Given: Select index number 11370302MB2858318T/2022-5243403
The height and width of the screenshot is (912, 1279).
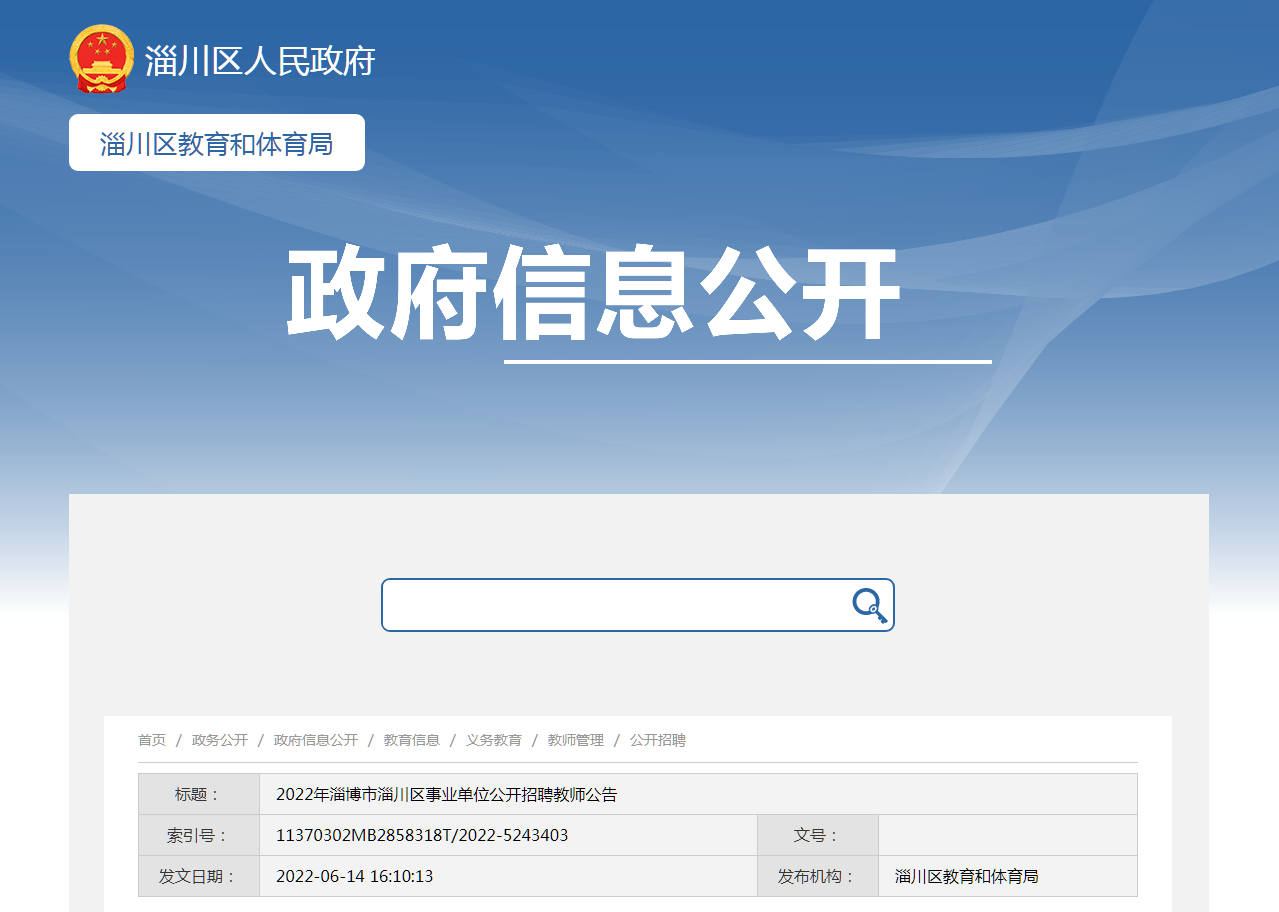Looking at the screenshot, I should tap(422, 835).
